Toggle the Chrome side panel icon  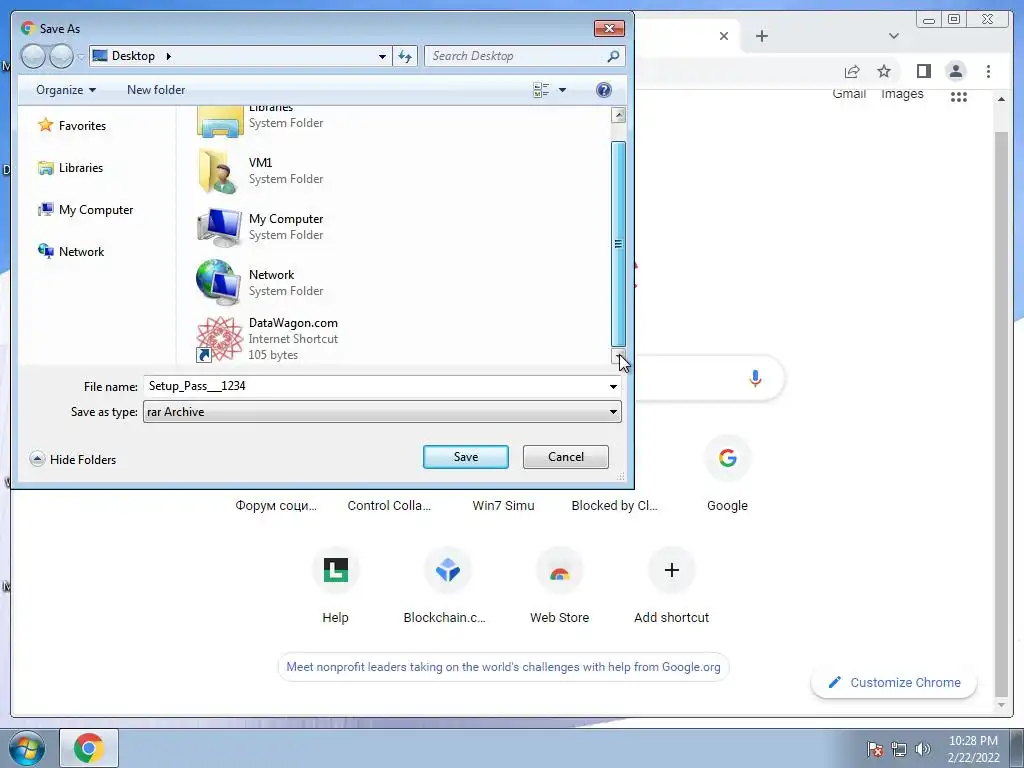pyautogui.click(x=923, y=71)
